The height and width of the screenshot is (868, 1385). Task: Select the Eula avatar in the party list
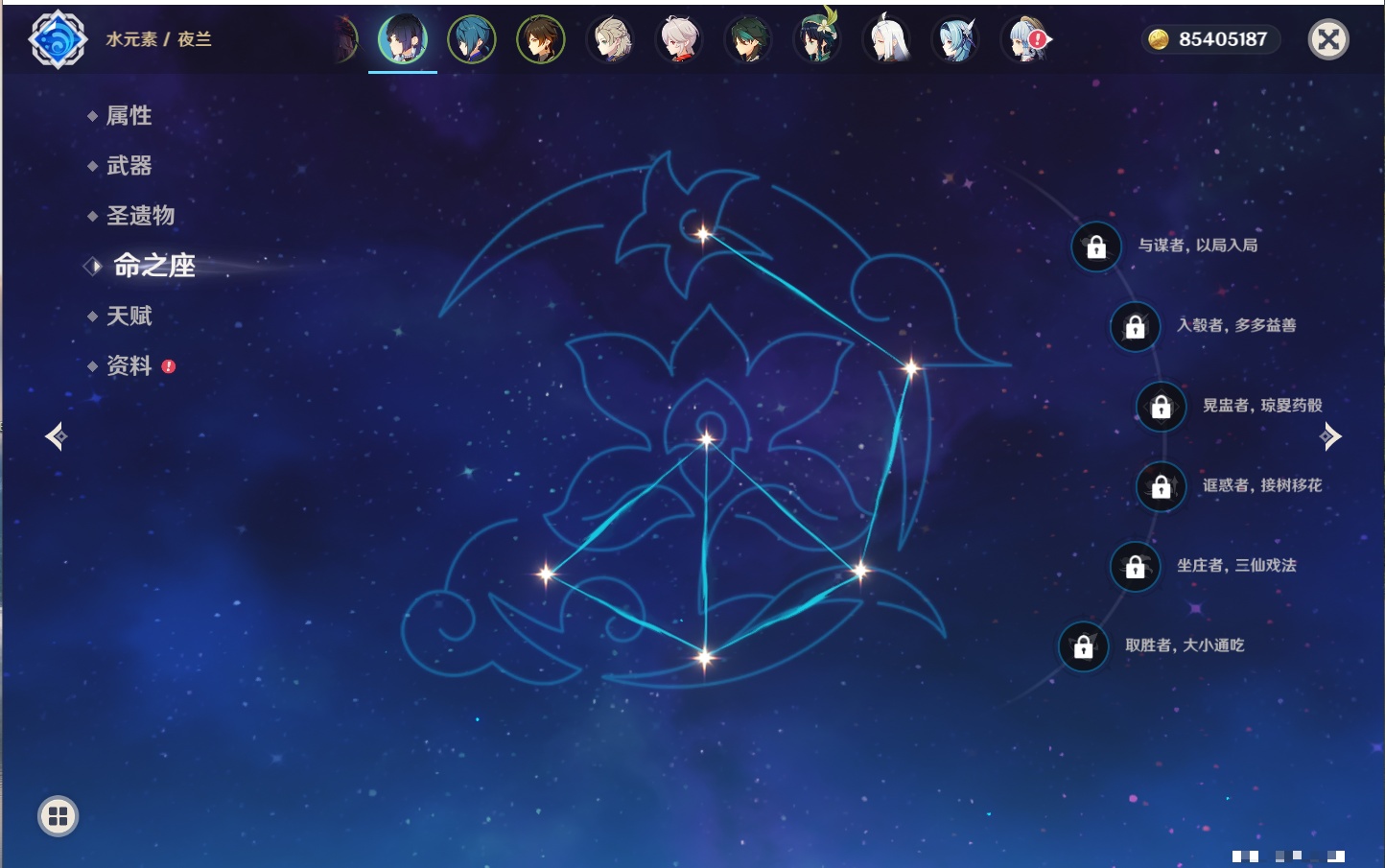point(955,39)
